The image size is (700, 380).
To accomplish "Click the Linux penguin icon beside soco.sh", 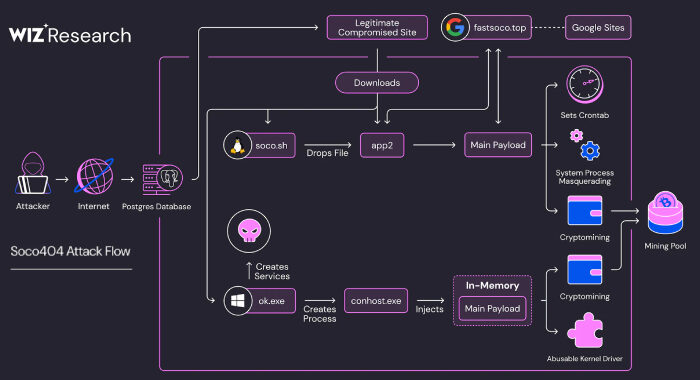I will point(238,145).
